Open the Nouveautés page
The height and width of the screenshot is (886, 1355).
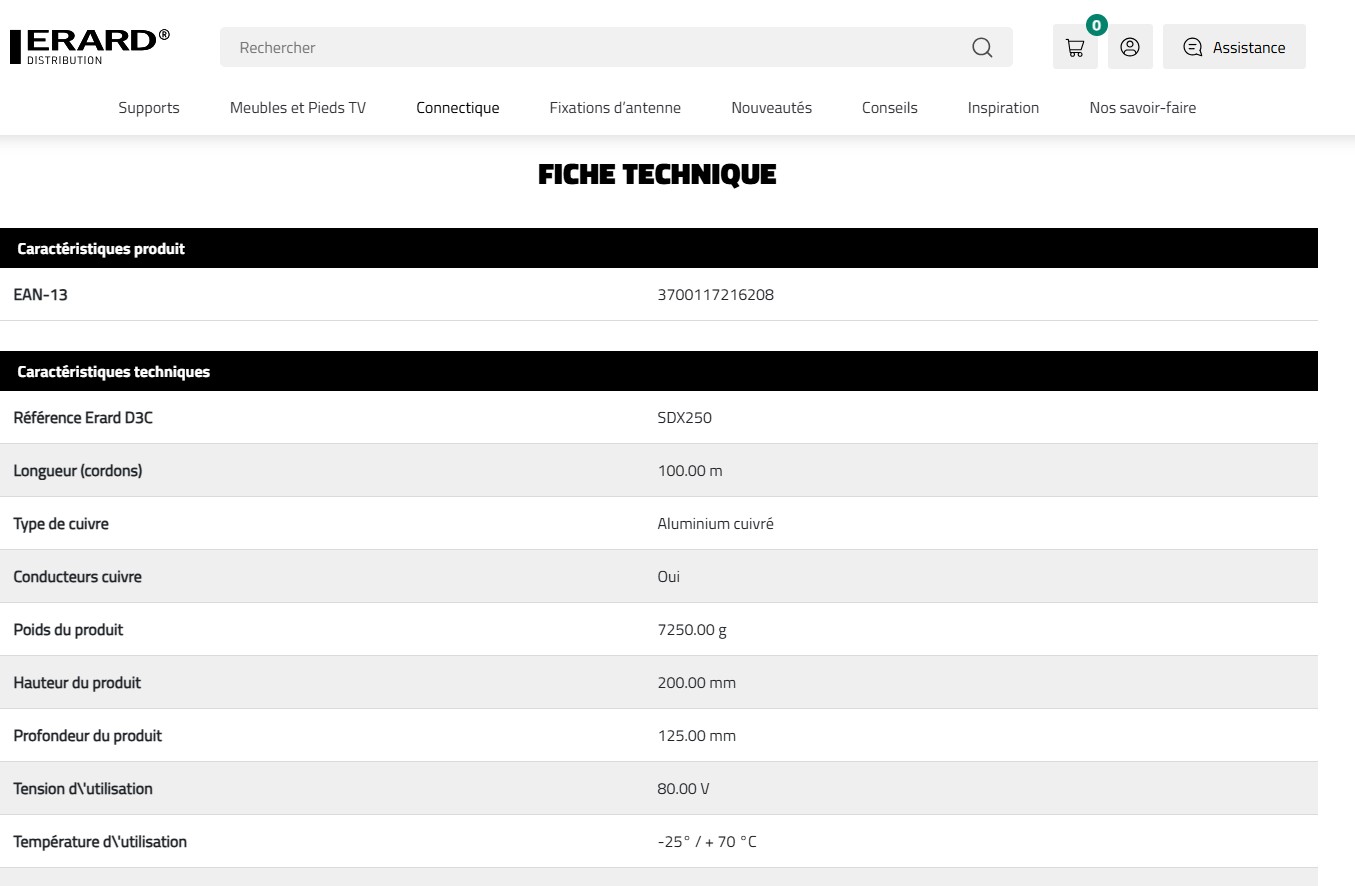click(771, 108)
